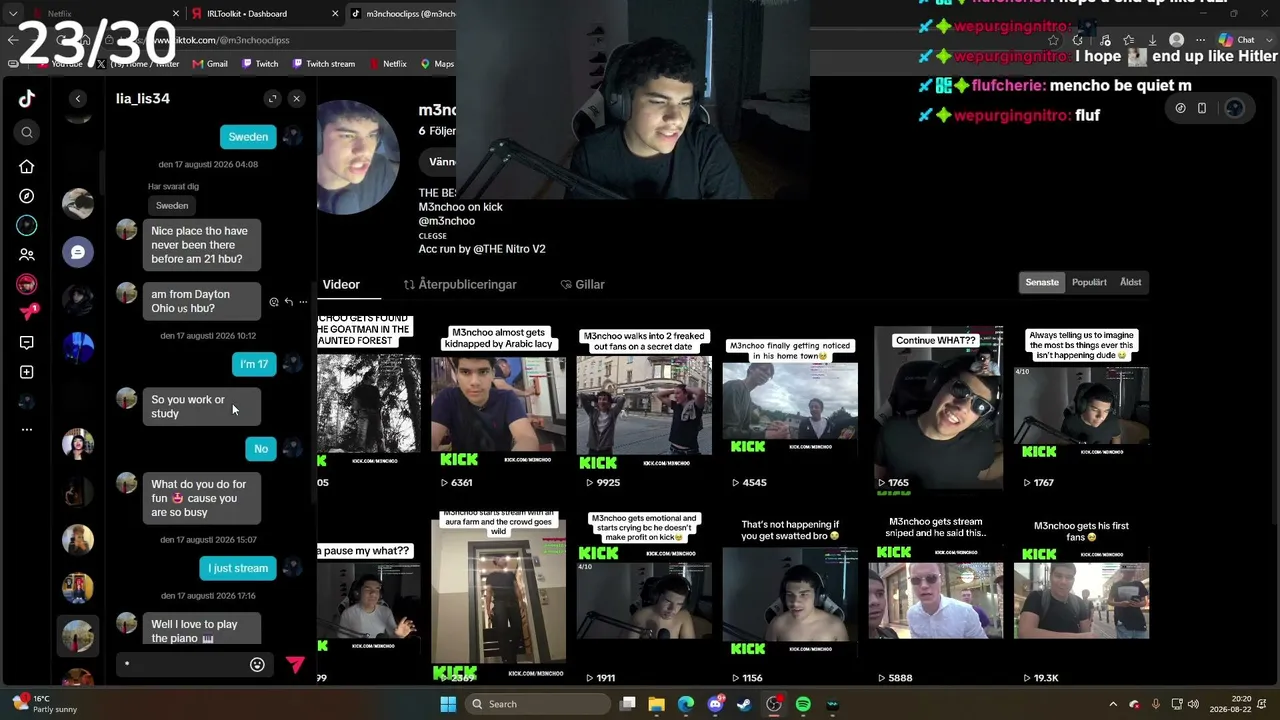This screenshot has width=1280, height=720.
Task: Expand the lia_lis34 chat to full size
Action: [x=272, y=98]
